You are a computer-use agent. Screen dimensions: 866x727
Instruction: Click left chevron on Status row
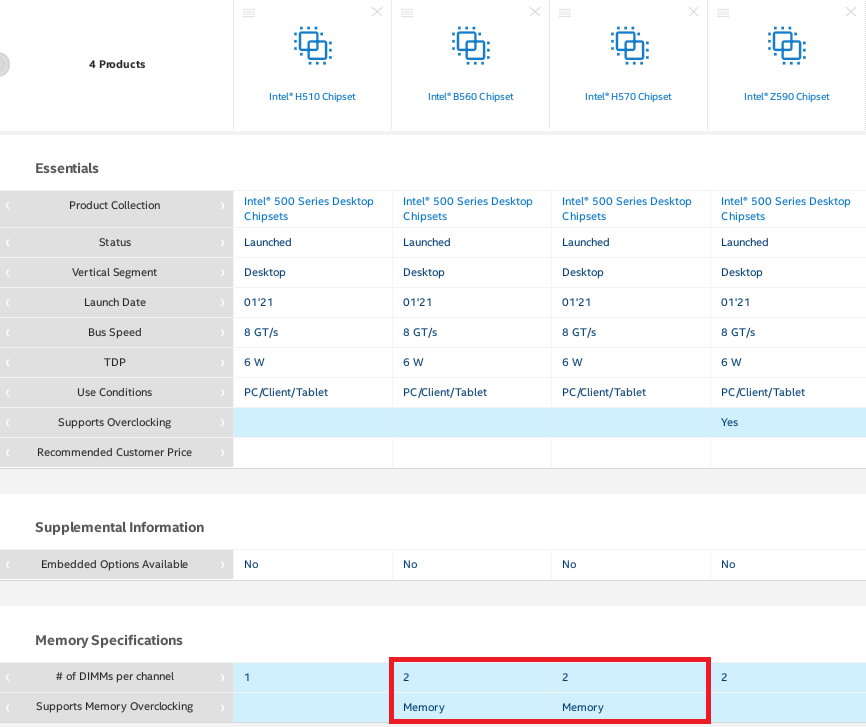pos(8,243)
